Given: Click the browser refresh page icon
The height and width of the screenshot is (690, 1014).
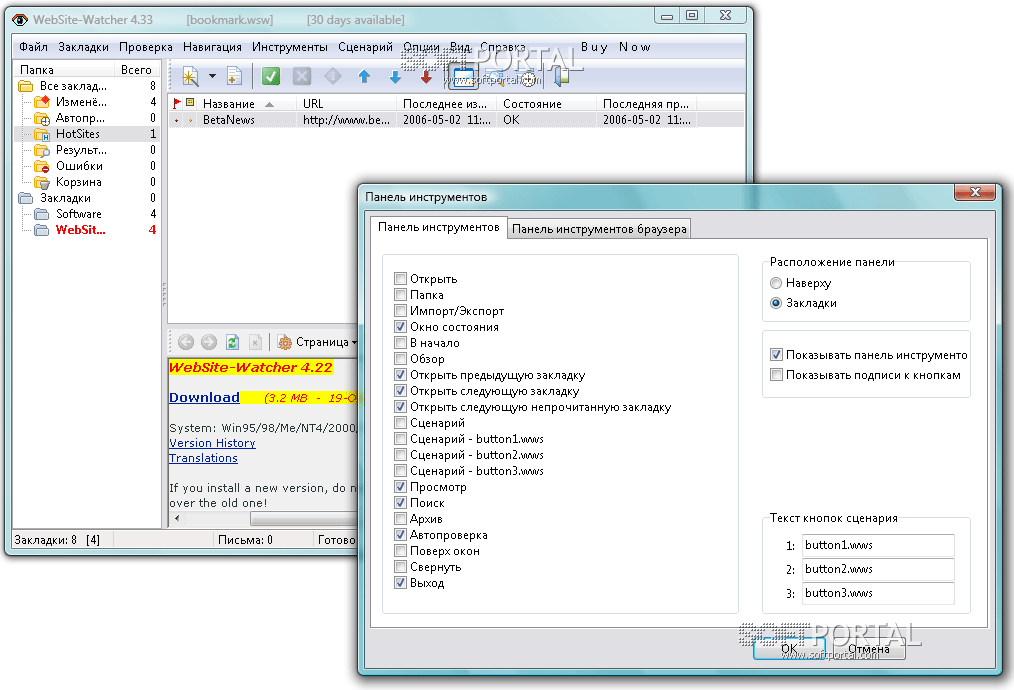Looking at the screenshot, I should coord(232,342).
